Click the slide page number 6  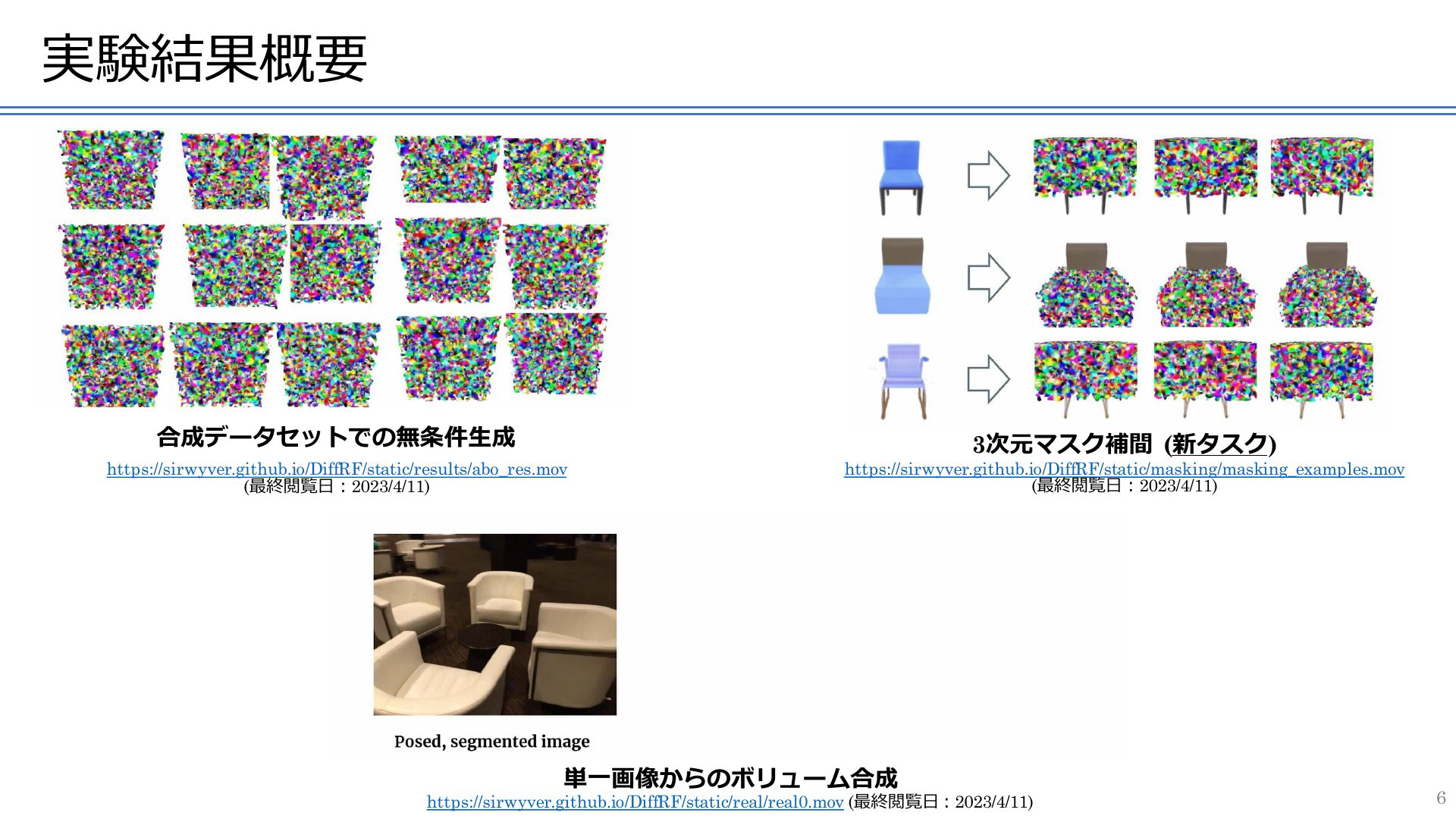click(1442, 798)
